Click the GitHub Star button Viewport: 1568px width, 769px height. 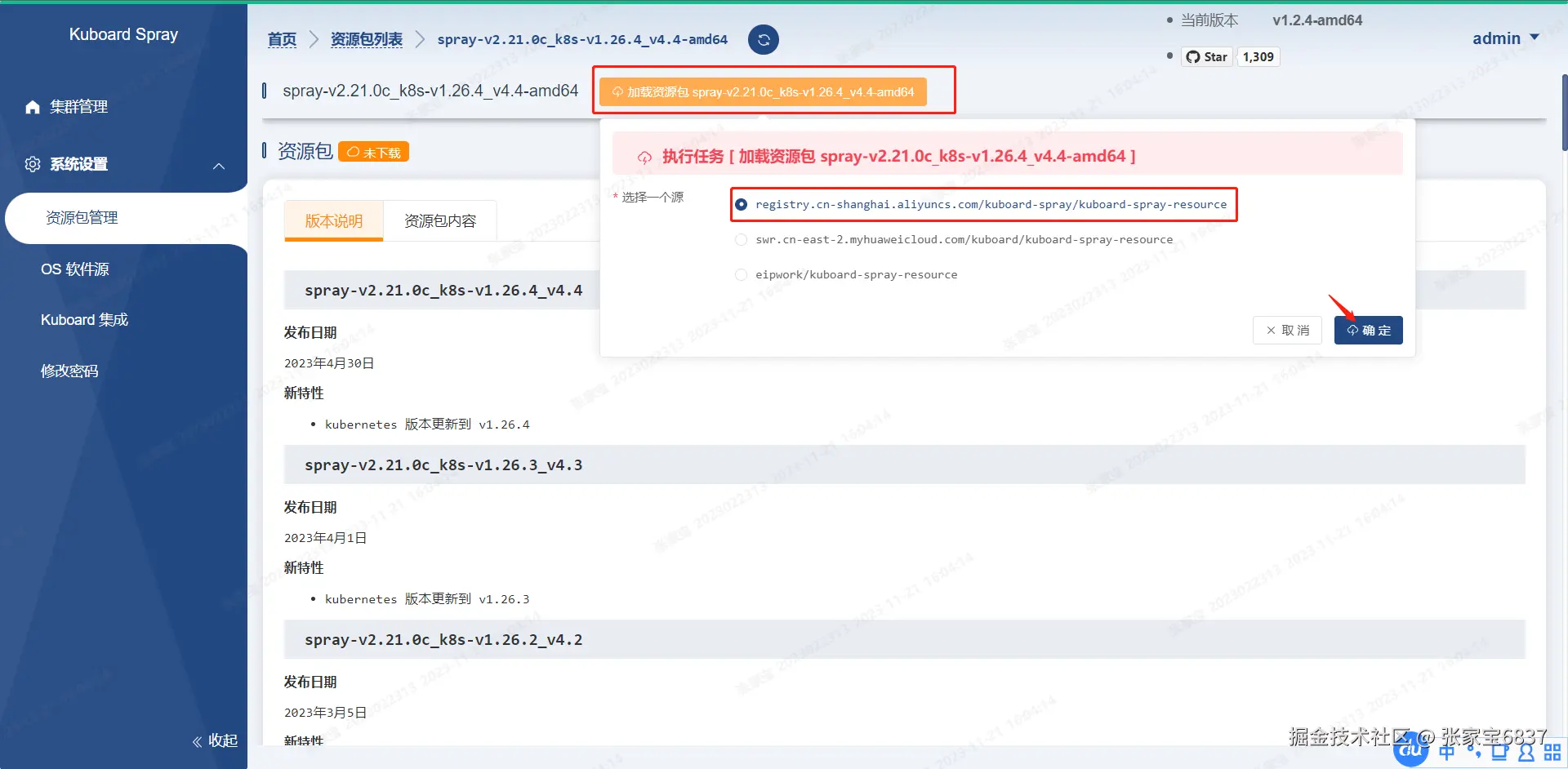(x=1207, y=56)
